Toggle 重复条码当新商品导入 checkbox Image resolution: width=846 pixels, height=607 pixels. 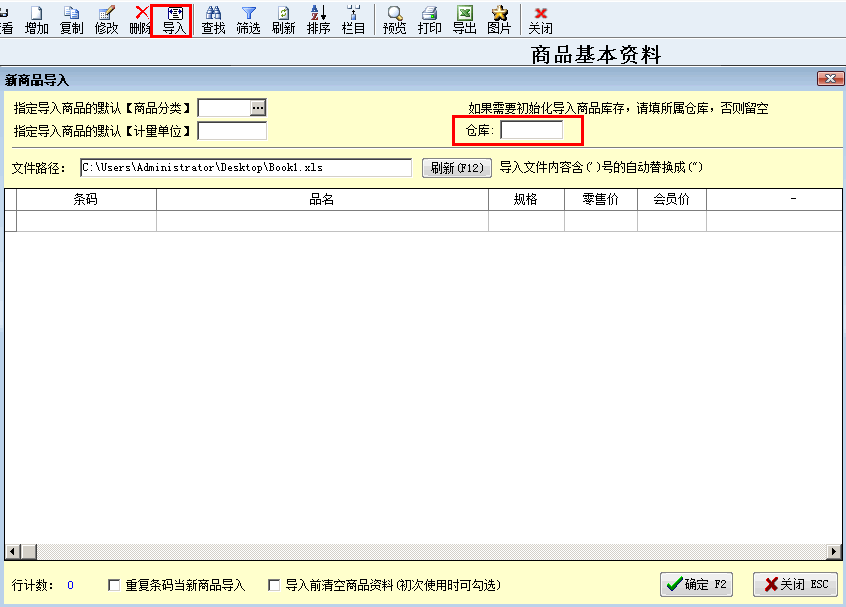114,585
